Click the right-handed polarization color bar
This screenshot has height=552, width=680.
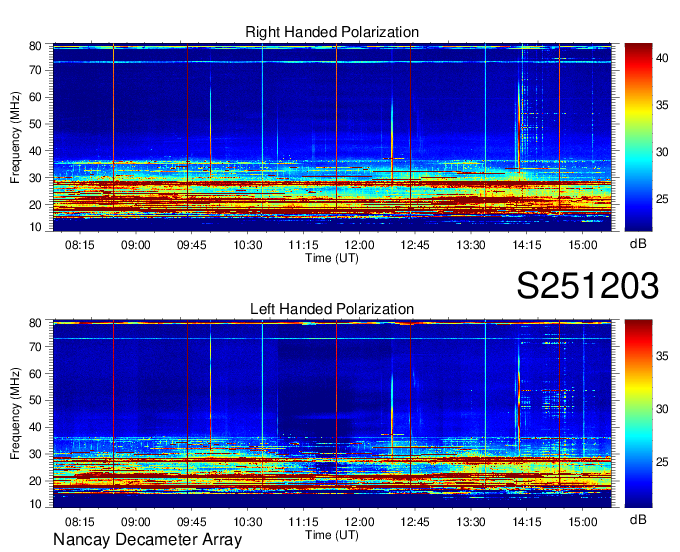click(638, 138)
